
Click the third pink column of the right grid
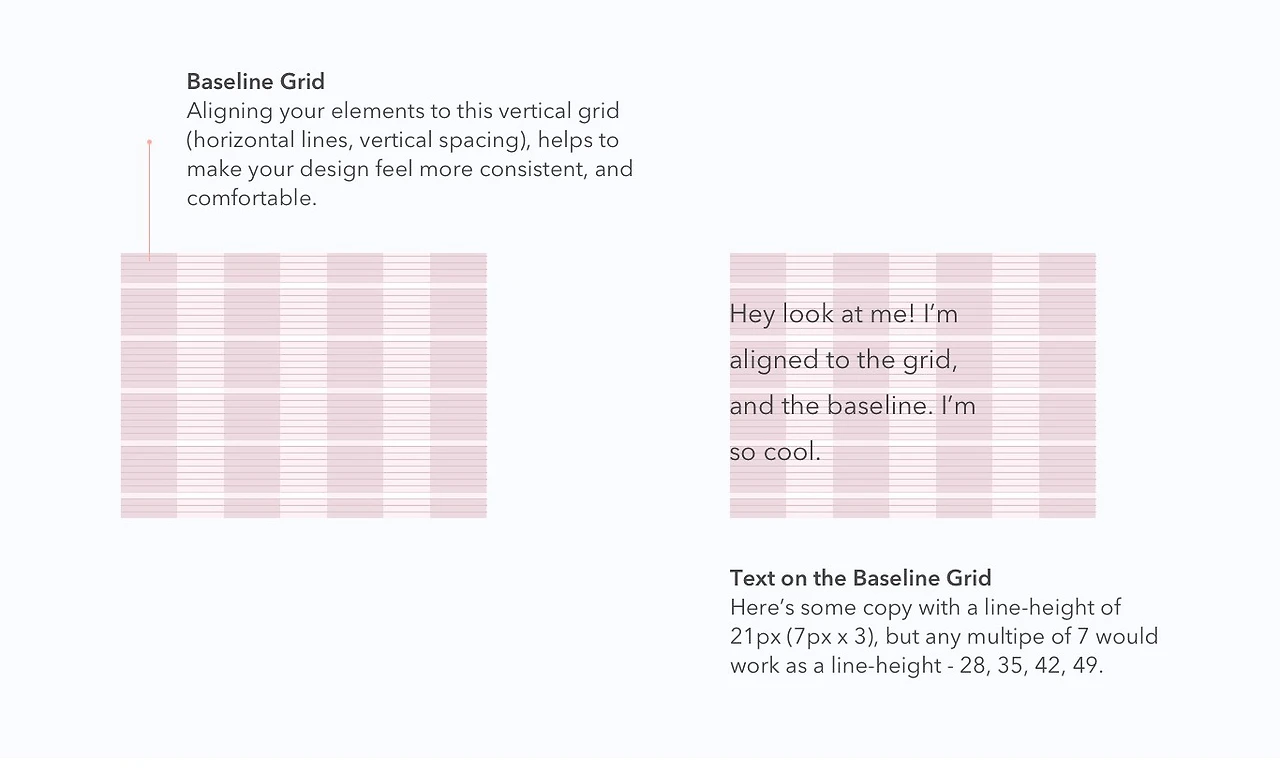pos(964,385)
